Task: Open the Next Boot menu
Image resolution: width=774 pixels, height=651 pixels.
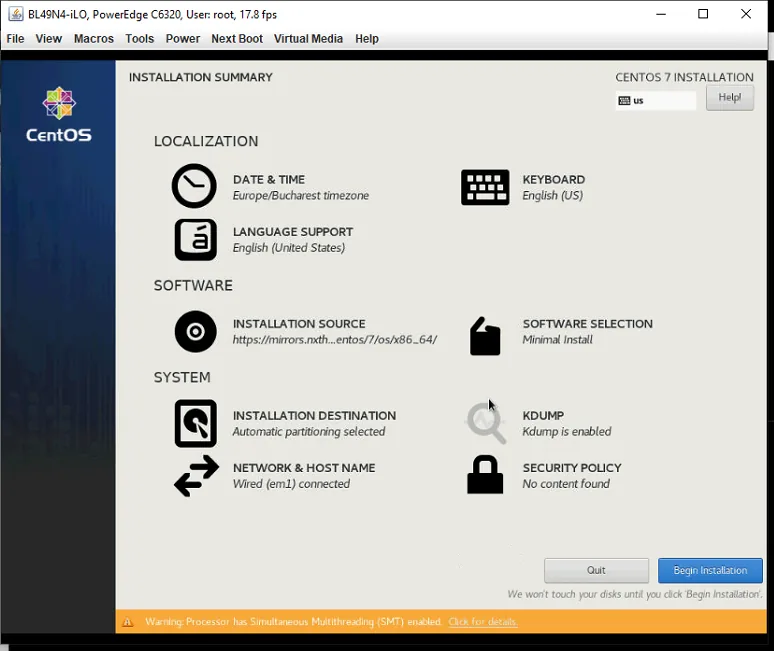Action: (237, 38)
